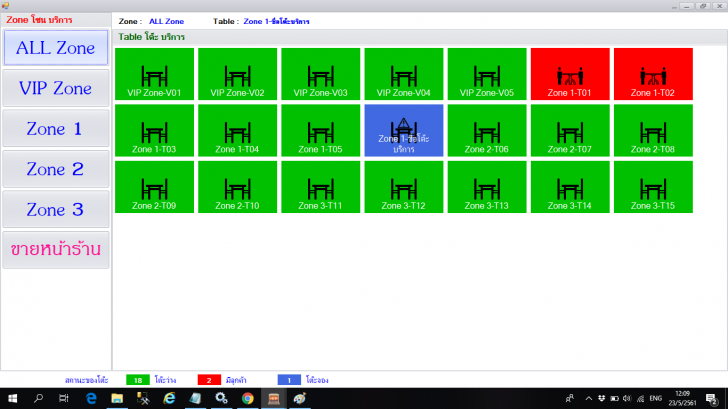Show ALL Zone tables

tap(56, 48)
